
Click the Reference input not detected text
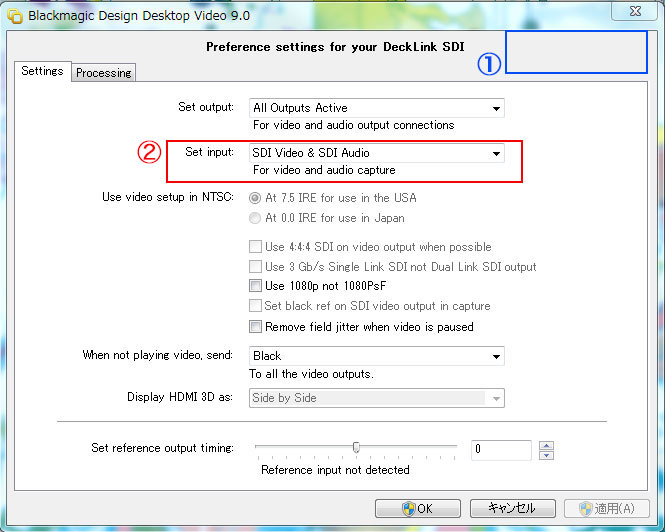pos(335,470)
